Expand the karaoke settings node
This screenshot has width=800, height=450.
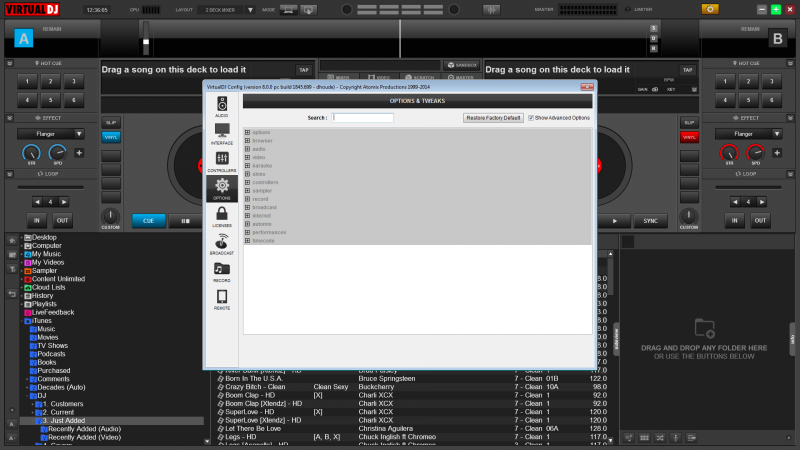click(247, 165)
